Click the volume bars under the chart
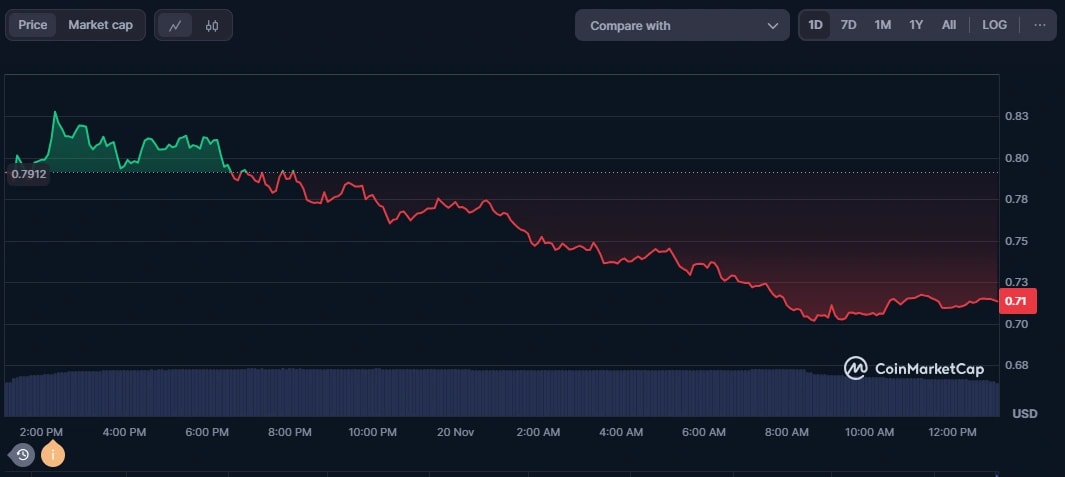Screen dimensions: 1065x477 click(x=500, y=392)
